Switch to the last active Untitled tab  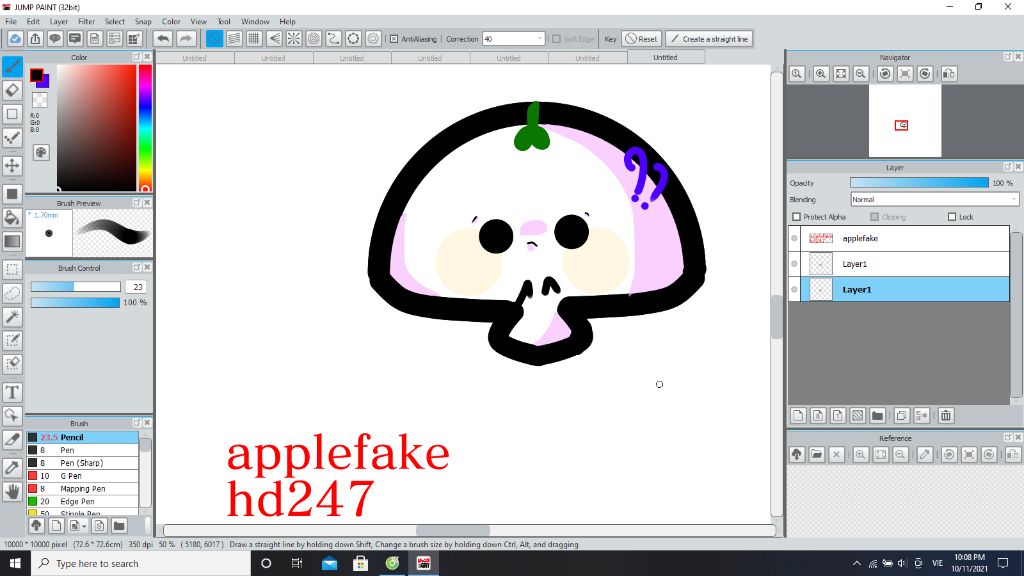coord(665,57)
